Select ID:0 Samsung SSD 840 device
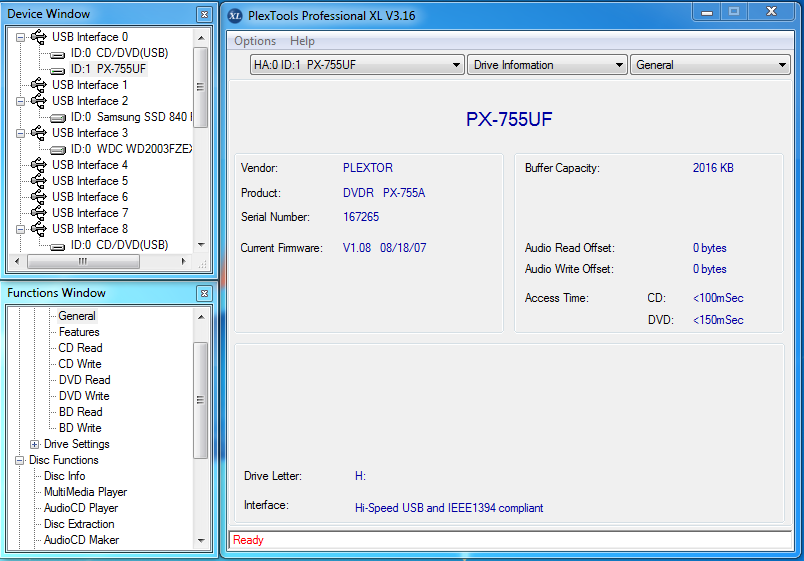The height and width of the screenshot is (561, 804). 131,117
